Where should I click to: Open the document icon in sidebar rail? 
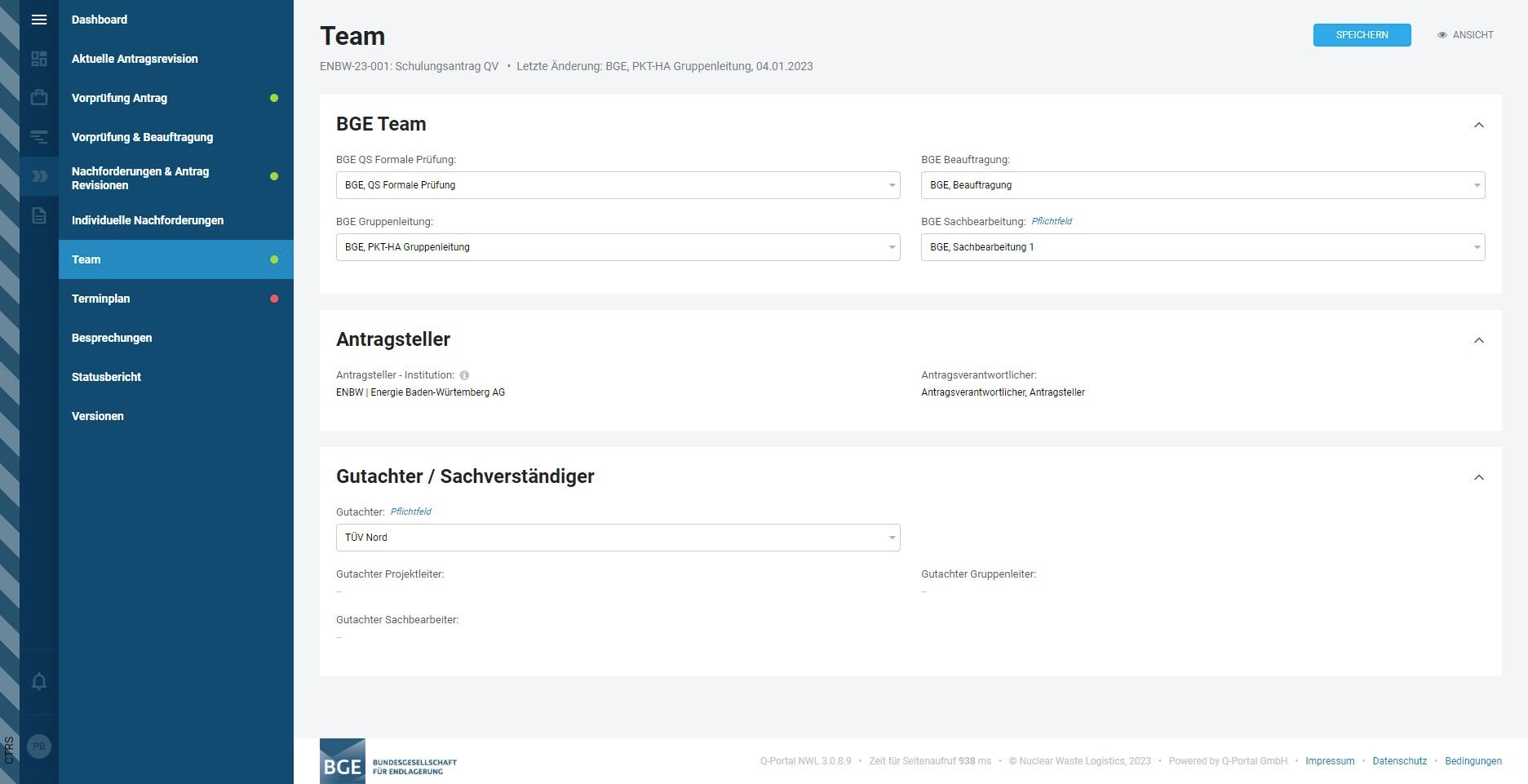pos(39,216)
